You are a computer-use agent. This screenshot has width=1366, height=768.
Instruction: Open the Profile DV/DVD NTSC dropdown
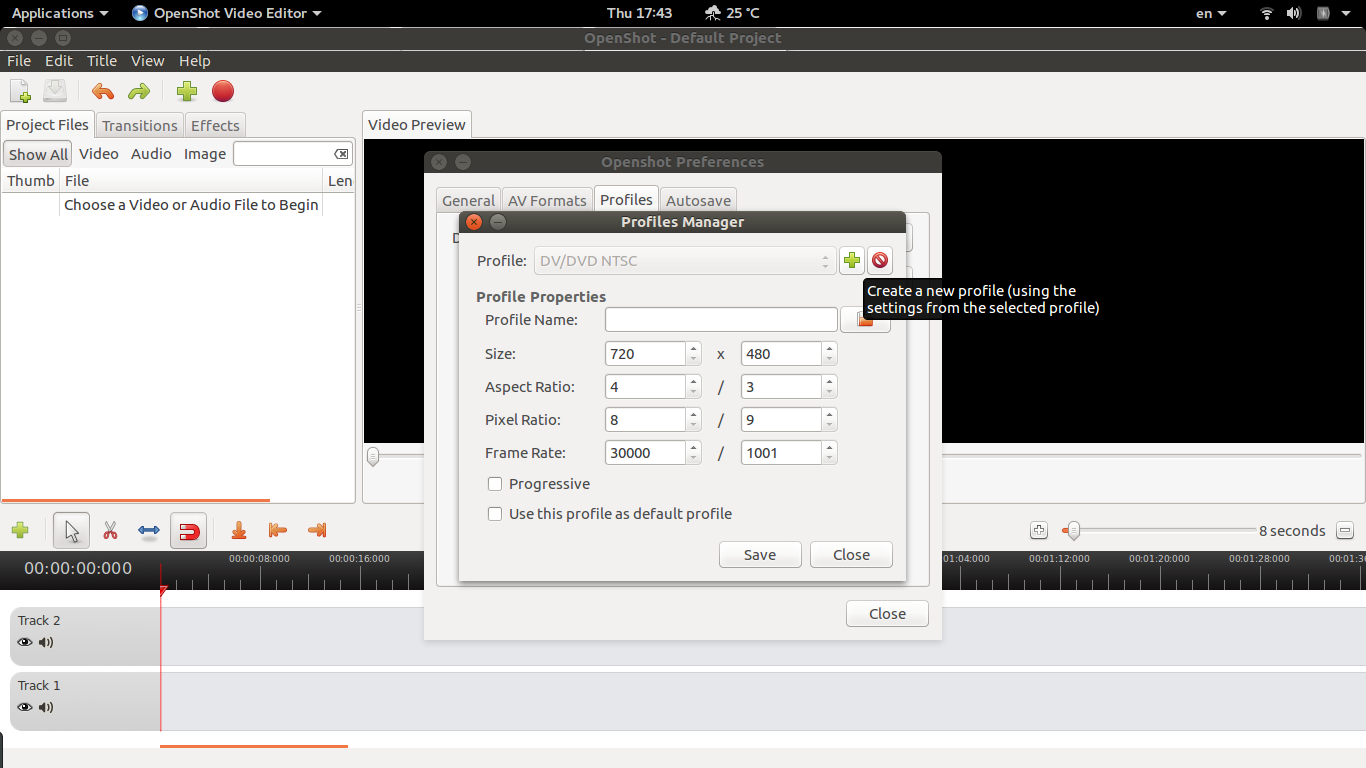coord(685,261)
